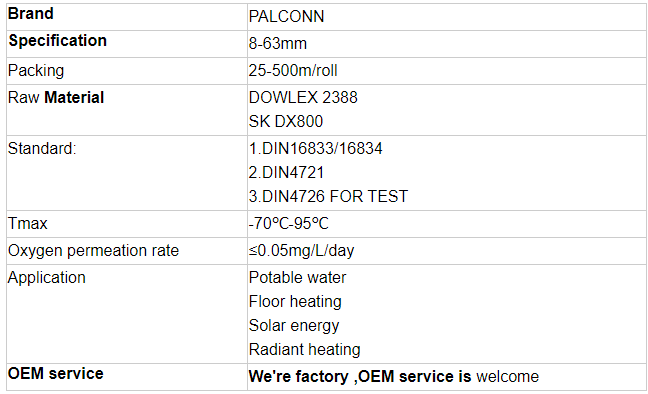The image size is (648, 394).
Task: Click the 2.DIN4721 standard line
Action: 286,172
